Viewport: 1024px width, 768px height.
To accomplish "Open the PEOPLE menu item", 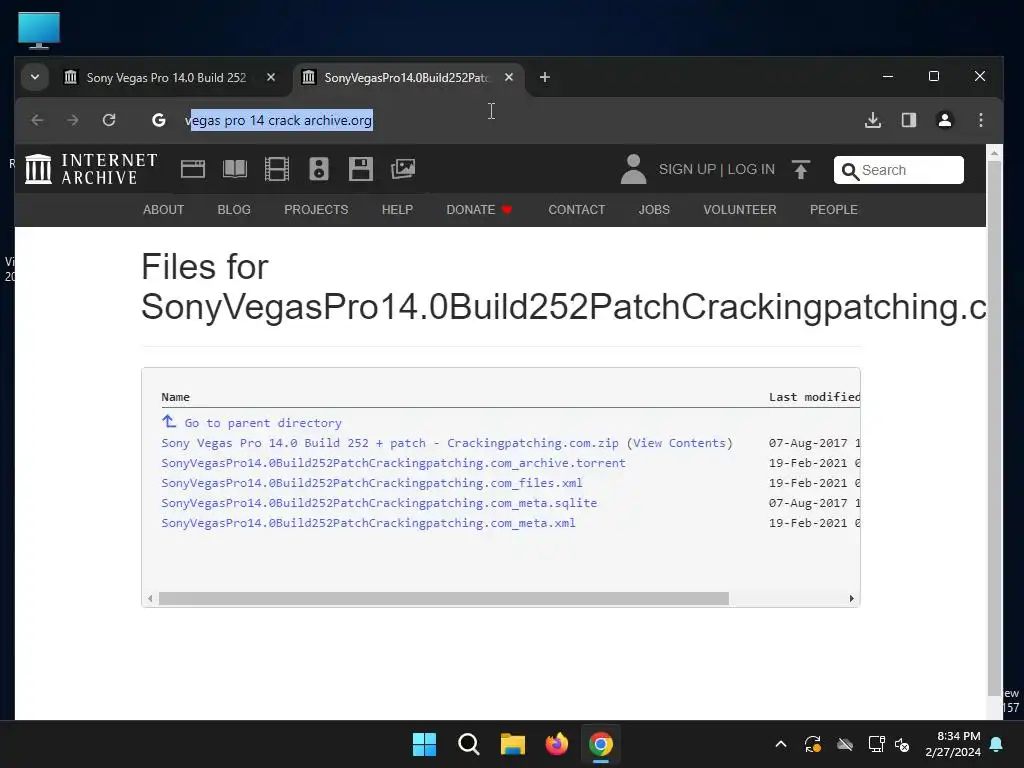I will (x=833, y=210).
